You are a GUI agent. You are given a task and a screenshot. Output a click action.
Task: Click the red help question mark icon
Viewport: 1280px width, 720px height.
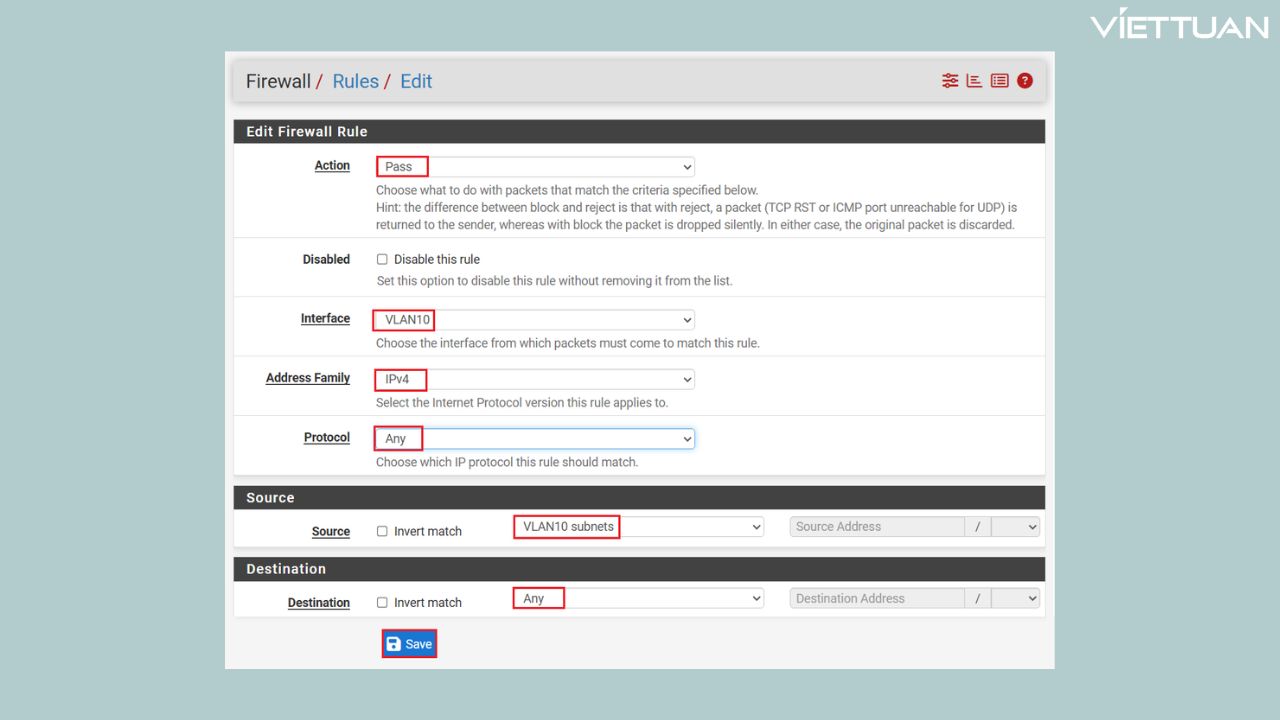[1025, 81]
